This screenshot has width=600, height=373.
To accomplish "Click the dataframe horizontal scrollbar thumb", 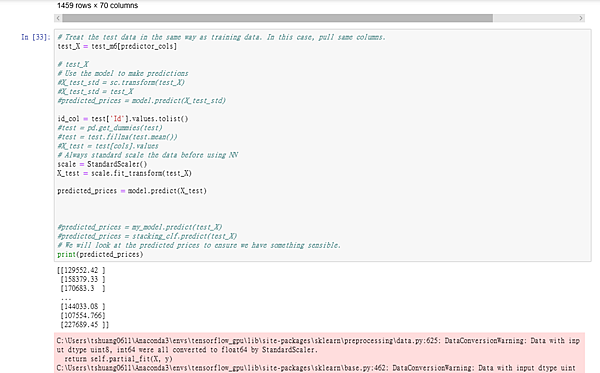I will (x=277, y=18).
